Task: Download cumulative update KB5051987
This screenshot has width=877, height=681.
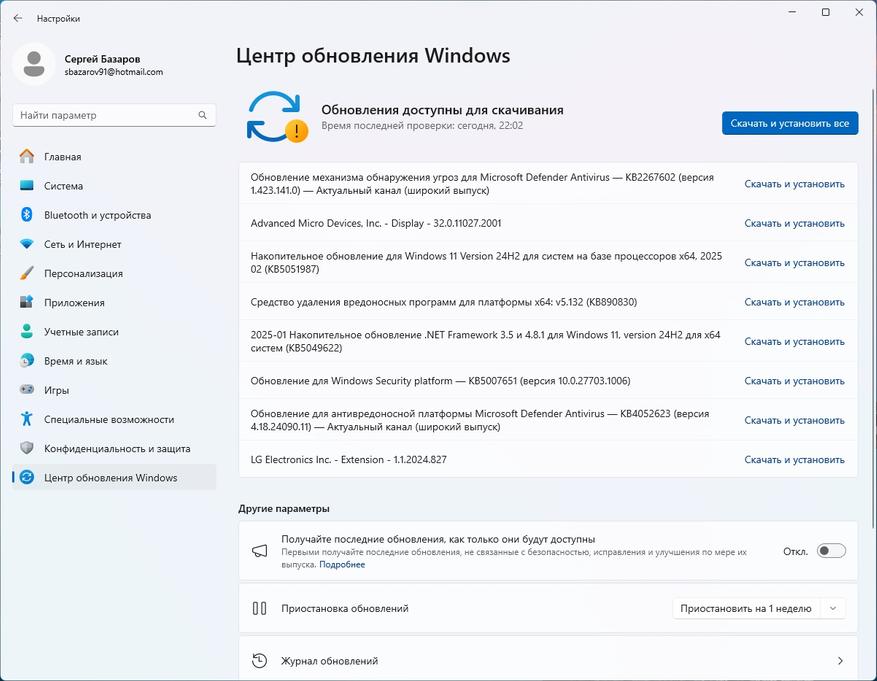Action: (794, 263)
